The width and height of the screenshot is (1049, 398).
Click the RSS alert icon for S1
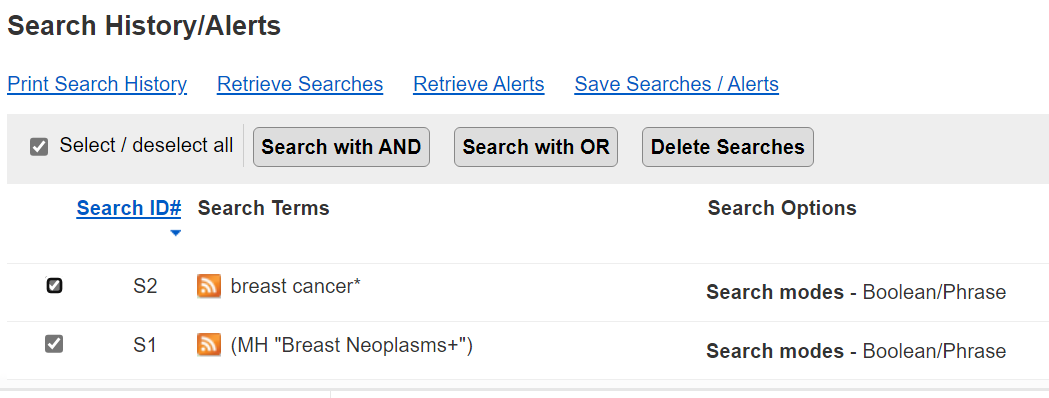[x=209, y=344]
